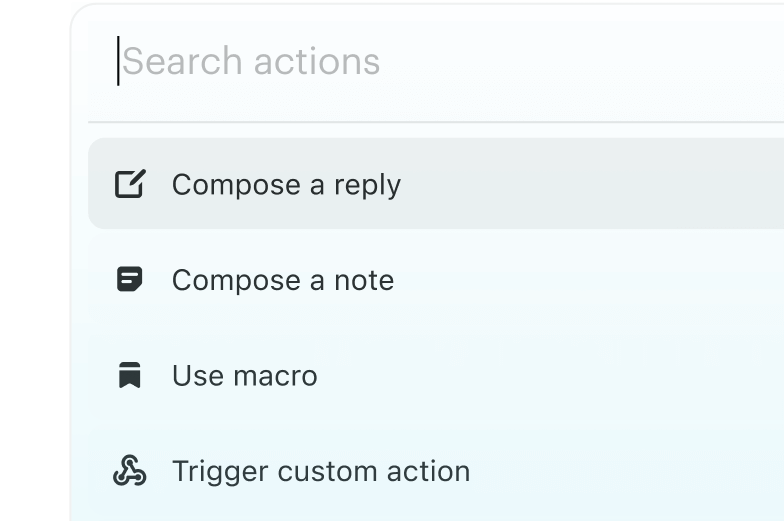This screenshot has height=521, width=784.
Task: Click the "Trigger custom action" text label
Action: (x=321, y=471)
